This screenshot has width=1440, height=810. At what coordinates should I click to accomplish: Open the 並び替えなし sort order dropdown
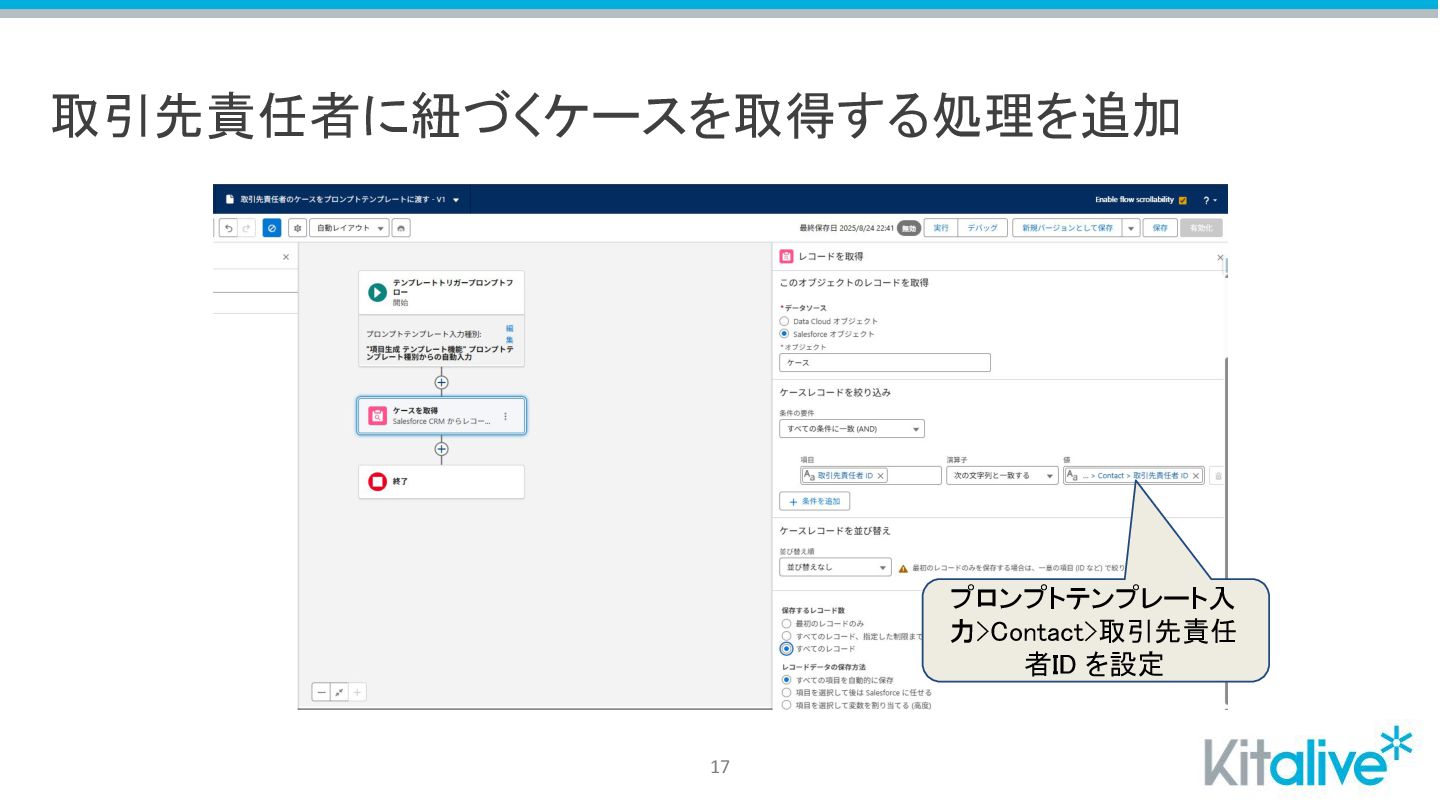click(835, 567)
